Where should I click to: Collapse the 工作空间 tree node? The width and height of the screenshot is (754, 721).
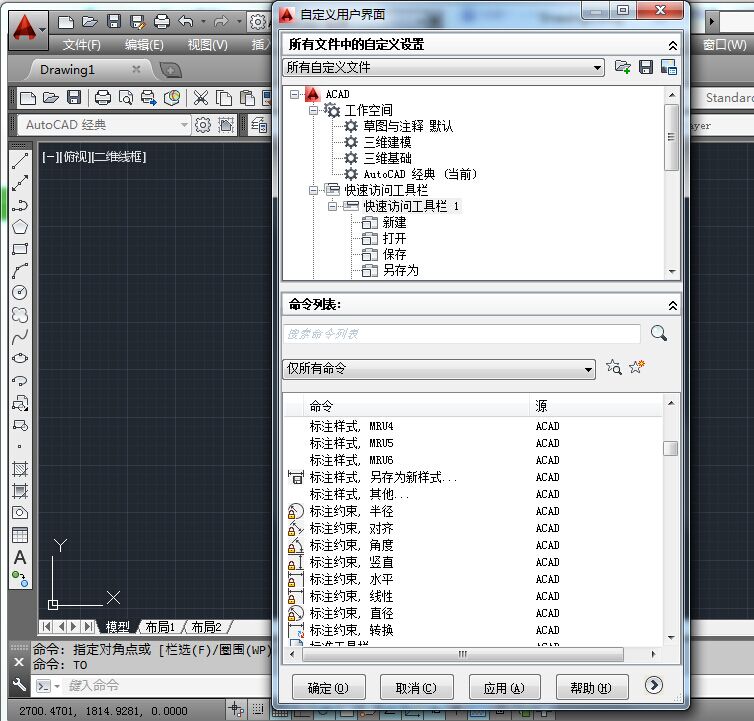click(x=313, y=110)
